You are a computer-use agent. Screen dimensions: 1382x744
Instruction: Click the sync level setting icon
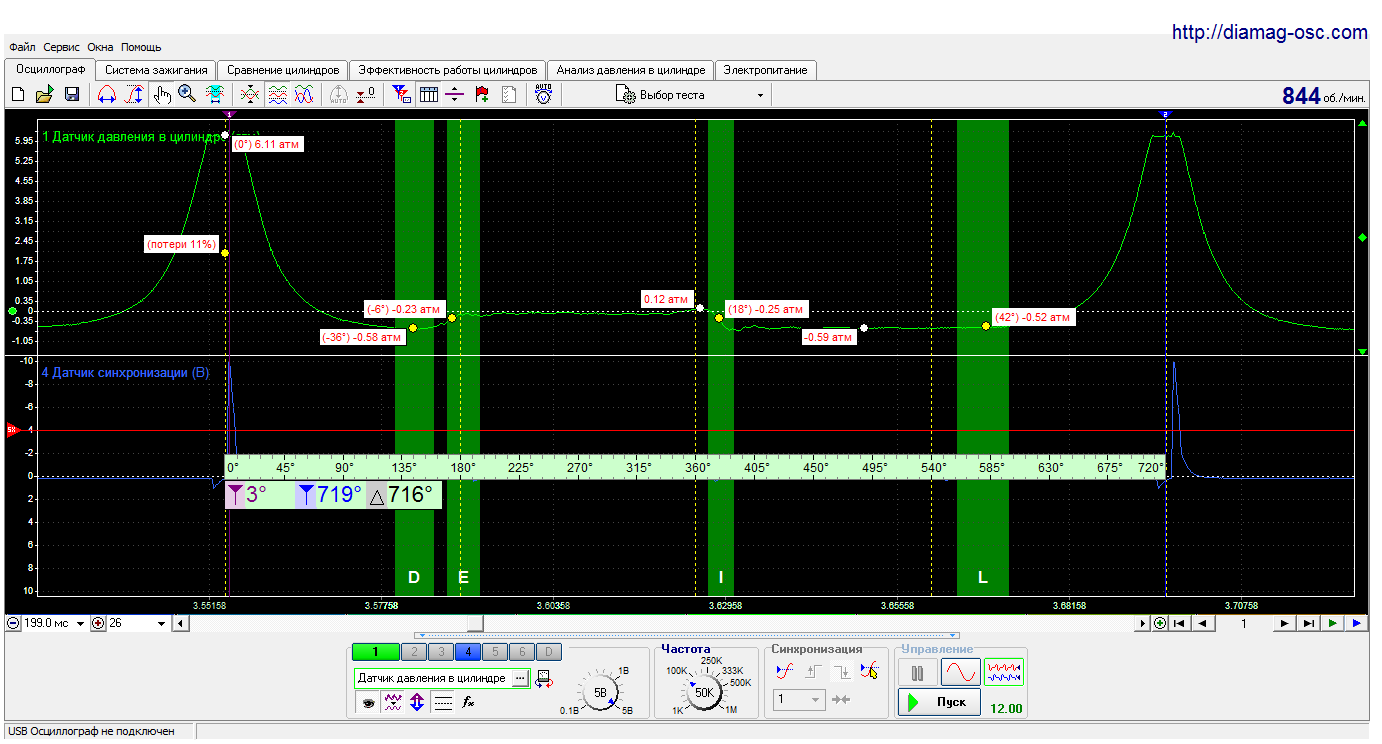pos(784,671)
